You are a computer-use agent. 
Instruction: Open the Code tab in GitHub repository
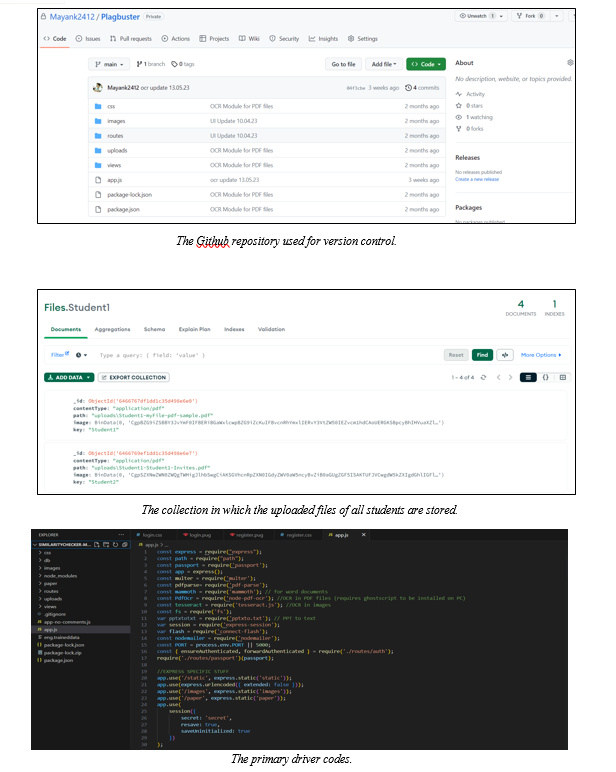(55, 38)
